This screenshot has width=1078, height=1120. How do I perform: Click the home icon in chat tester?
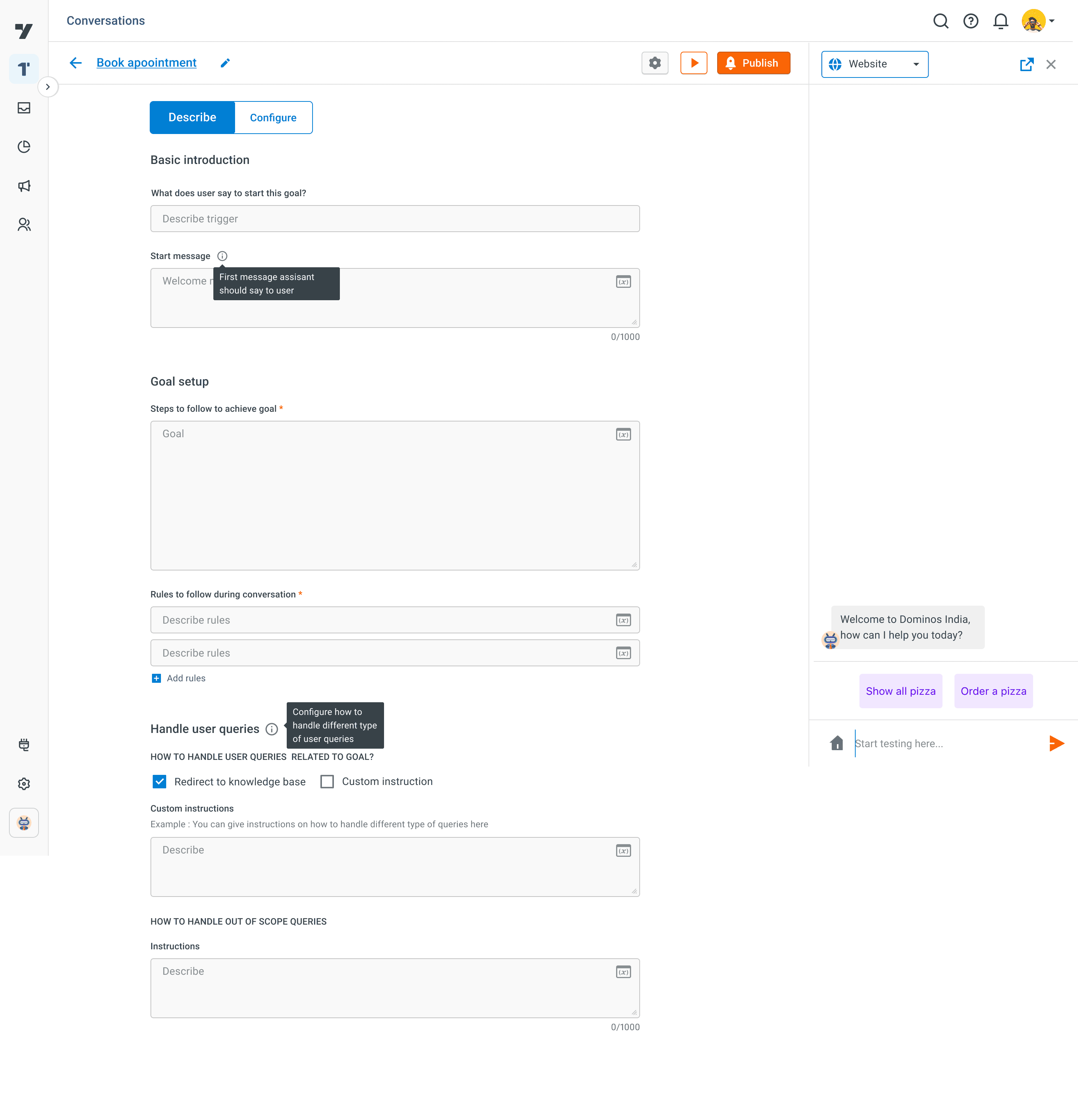836,743
